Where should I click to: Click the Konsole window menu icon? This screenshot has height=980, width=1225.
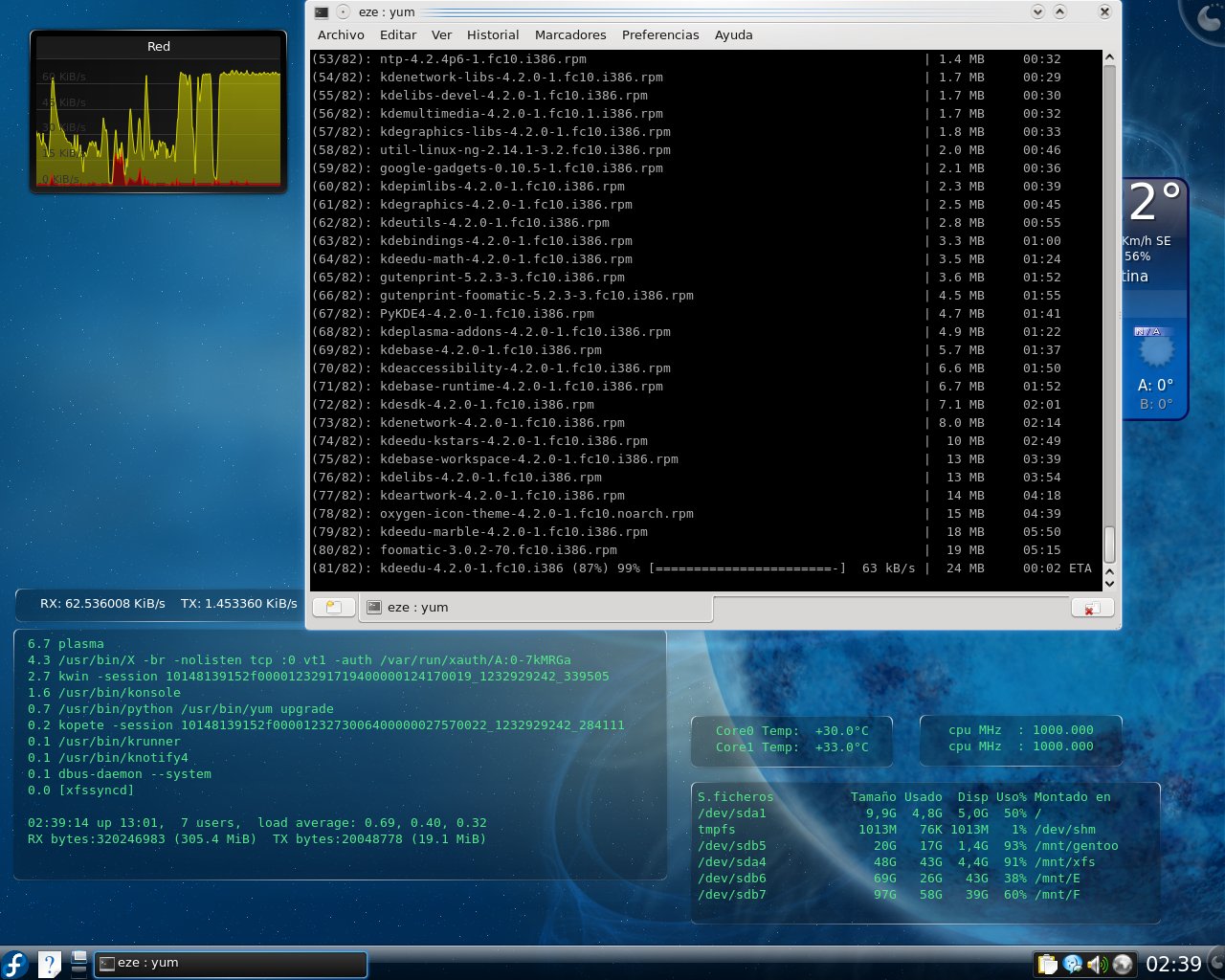322,12
